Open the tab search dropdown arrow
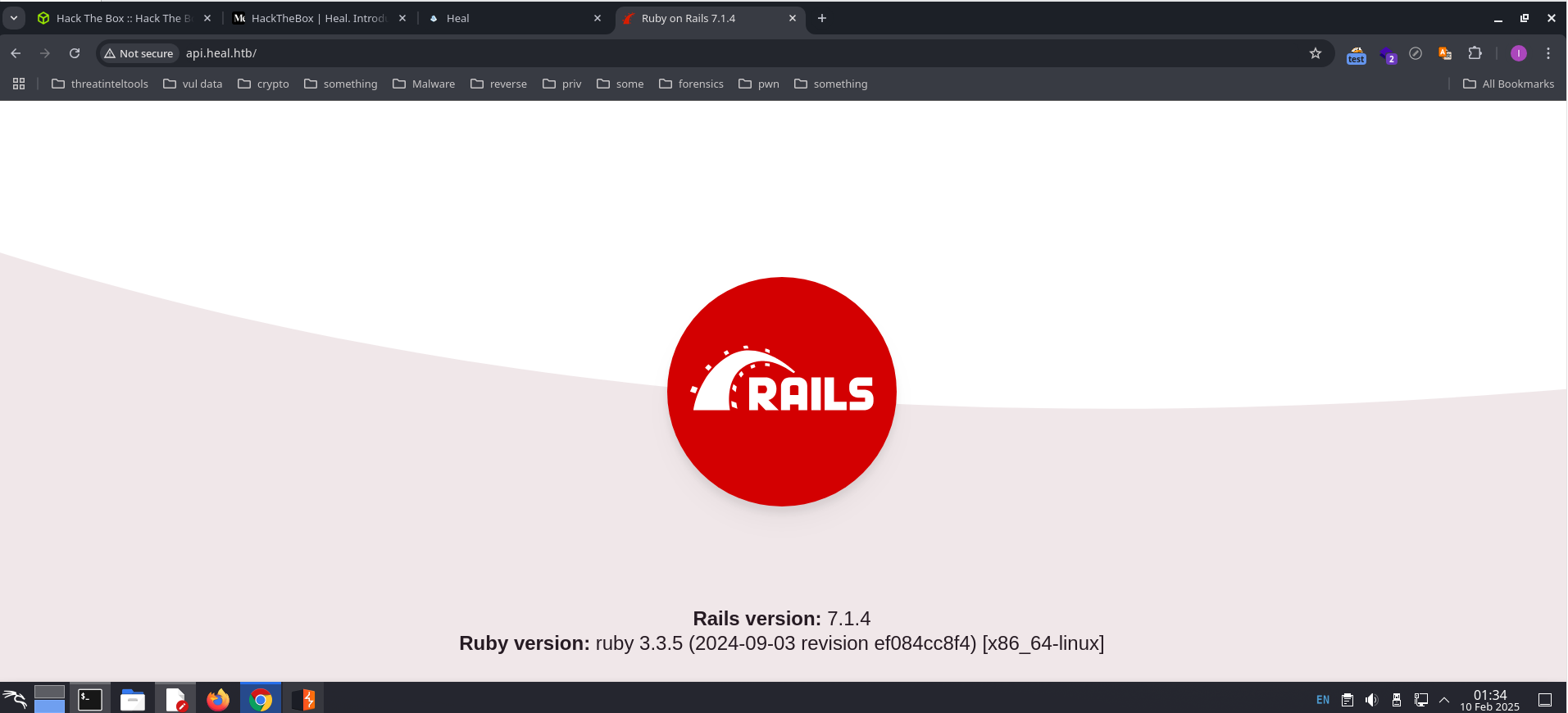The height and width of the screenshot is (713, 1568). [14, 18]
